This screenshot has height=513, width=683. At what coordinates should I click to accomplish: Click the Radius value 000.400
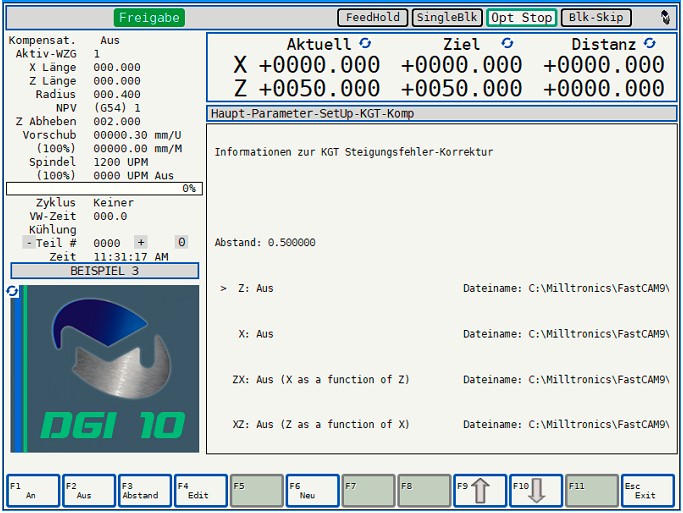coord(117,94)
